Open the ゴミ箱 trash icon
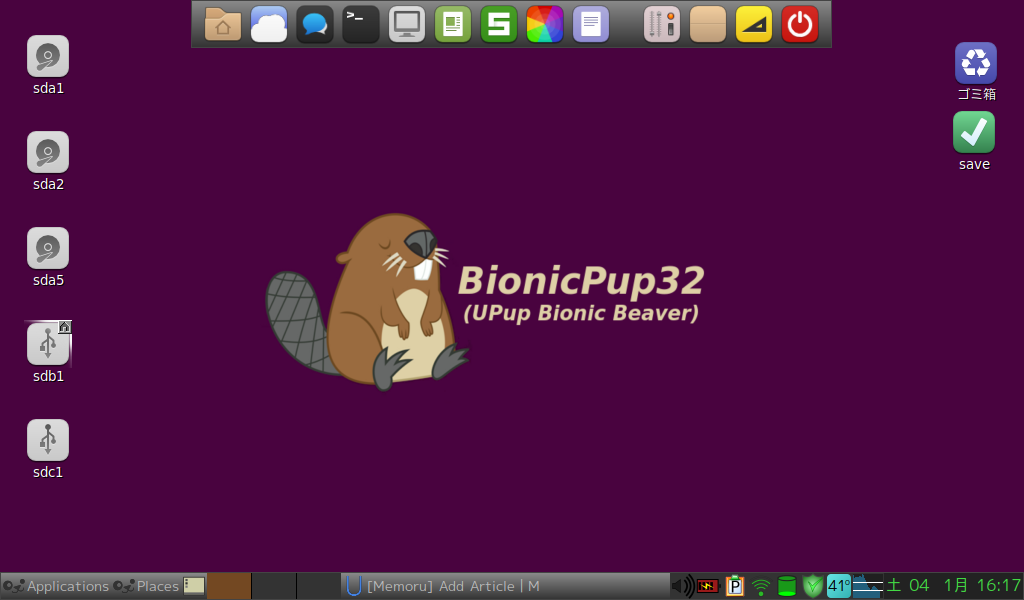 976,63
